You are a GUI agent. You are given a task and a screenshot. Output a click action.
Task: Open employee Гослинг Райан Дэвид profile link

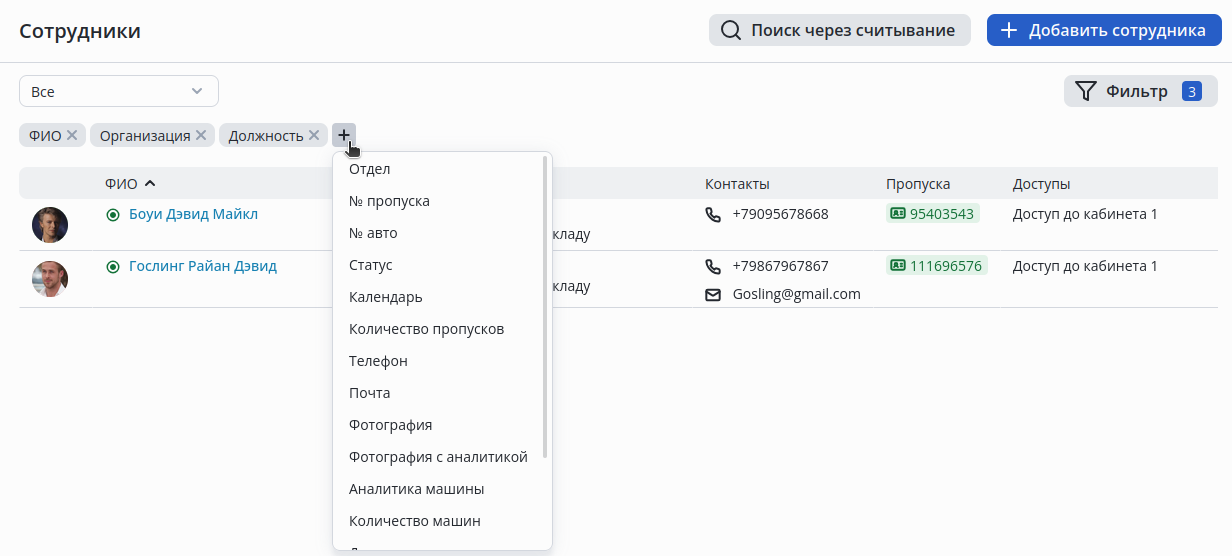coord(203,266)
